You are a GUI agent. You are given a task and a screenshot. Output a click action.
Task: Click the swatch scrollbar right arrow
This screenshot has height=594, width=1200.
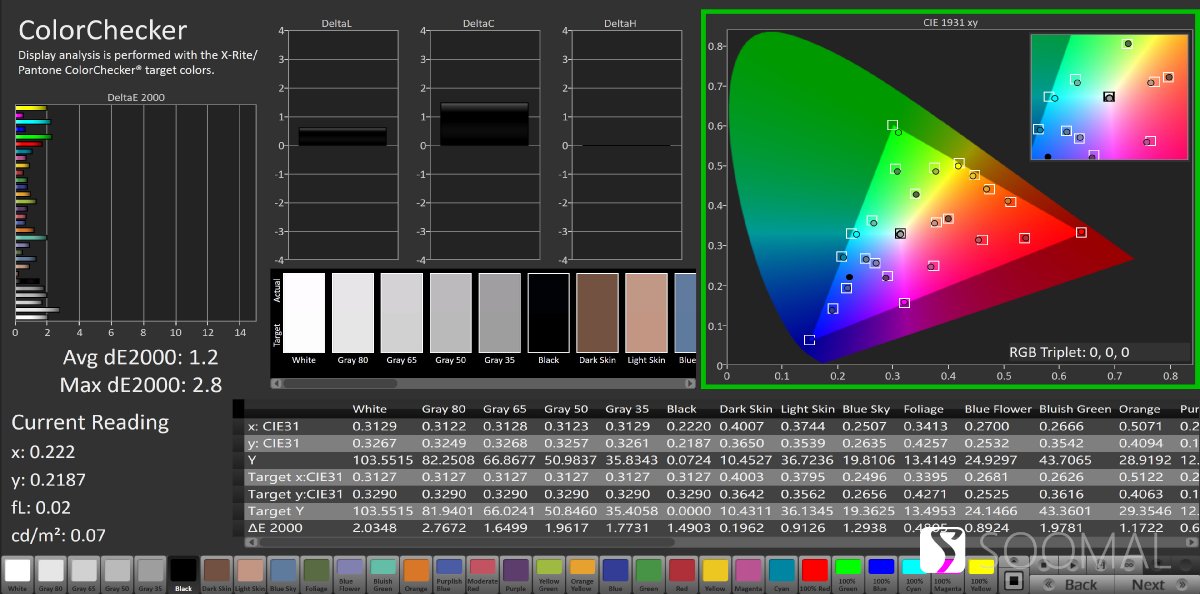pos(690,383)
